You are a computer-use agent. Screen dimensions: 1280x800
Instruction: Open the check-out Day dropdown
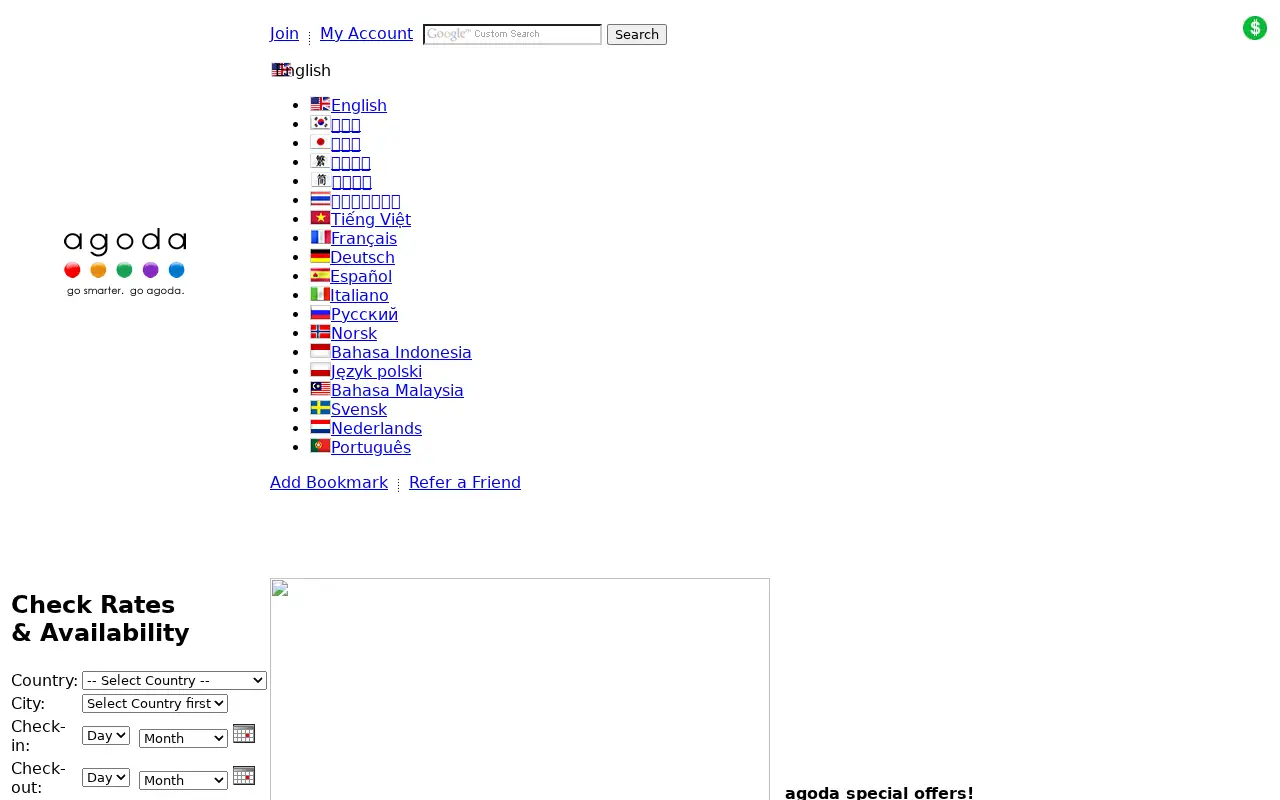[106, 777]
